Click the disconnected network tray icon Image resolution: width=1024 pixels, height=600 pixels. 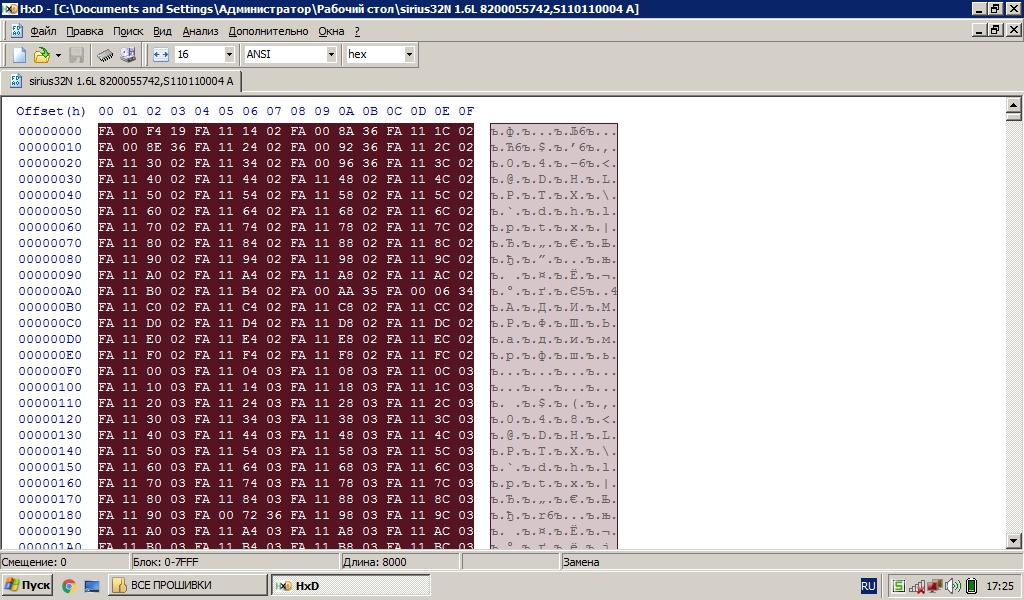pos(935,586)
